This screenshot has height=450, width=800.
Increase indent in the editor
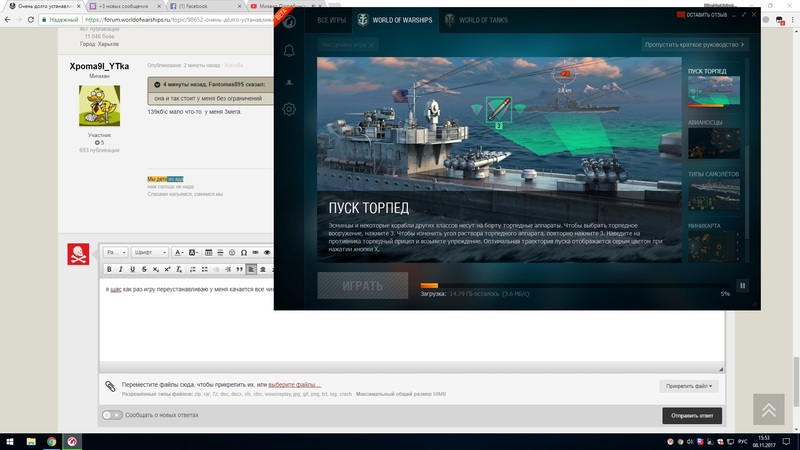pos(228,269)
